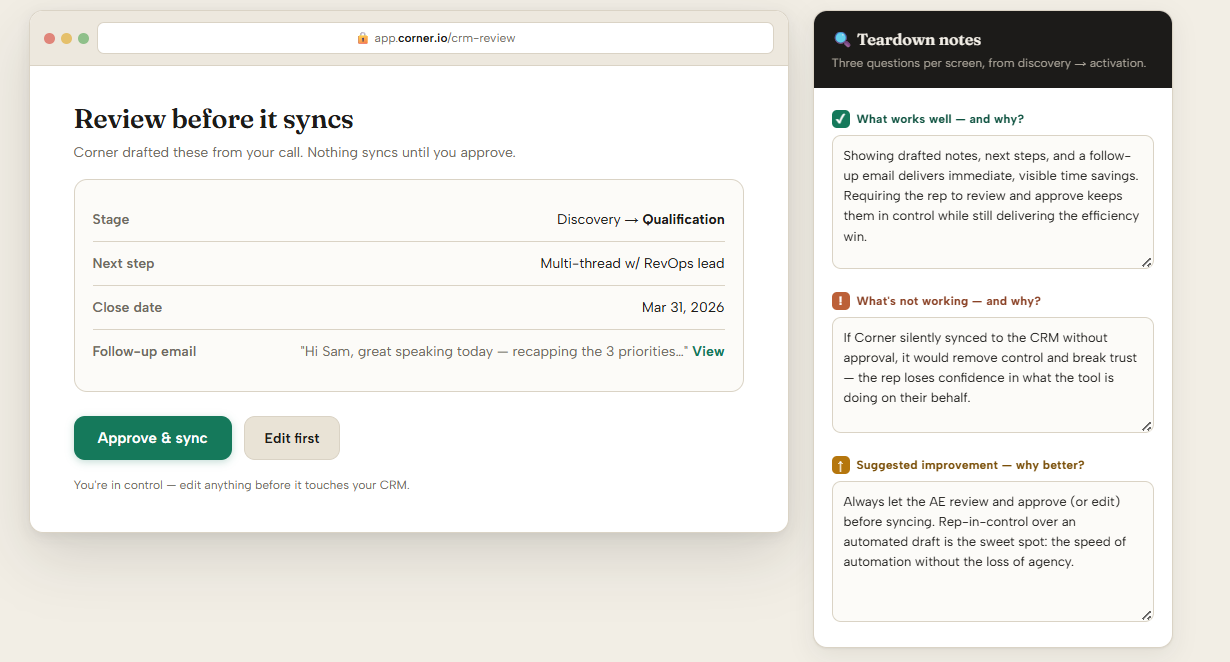
Task: Click the red window close dot
Action: pos(50,38)
